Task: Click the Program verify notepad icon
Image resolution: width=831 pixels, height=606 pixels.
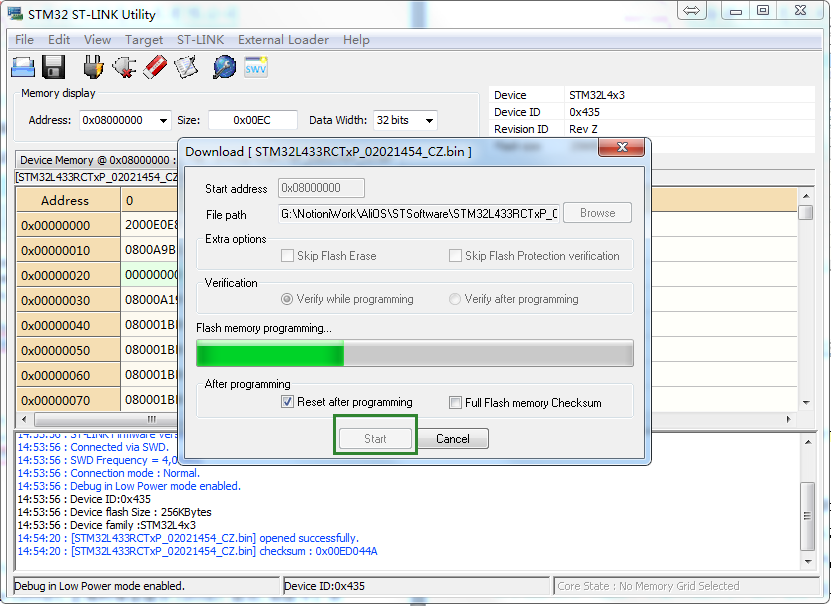Action: pyautogui.click(x=187, y=68)
